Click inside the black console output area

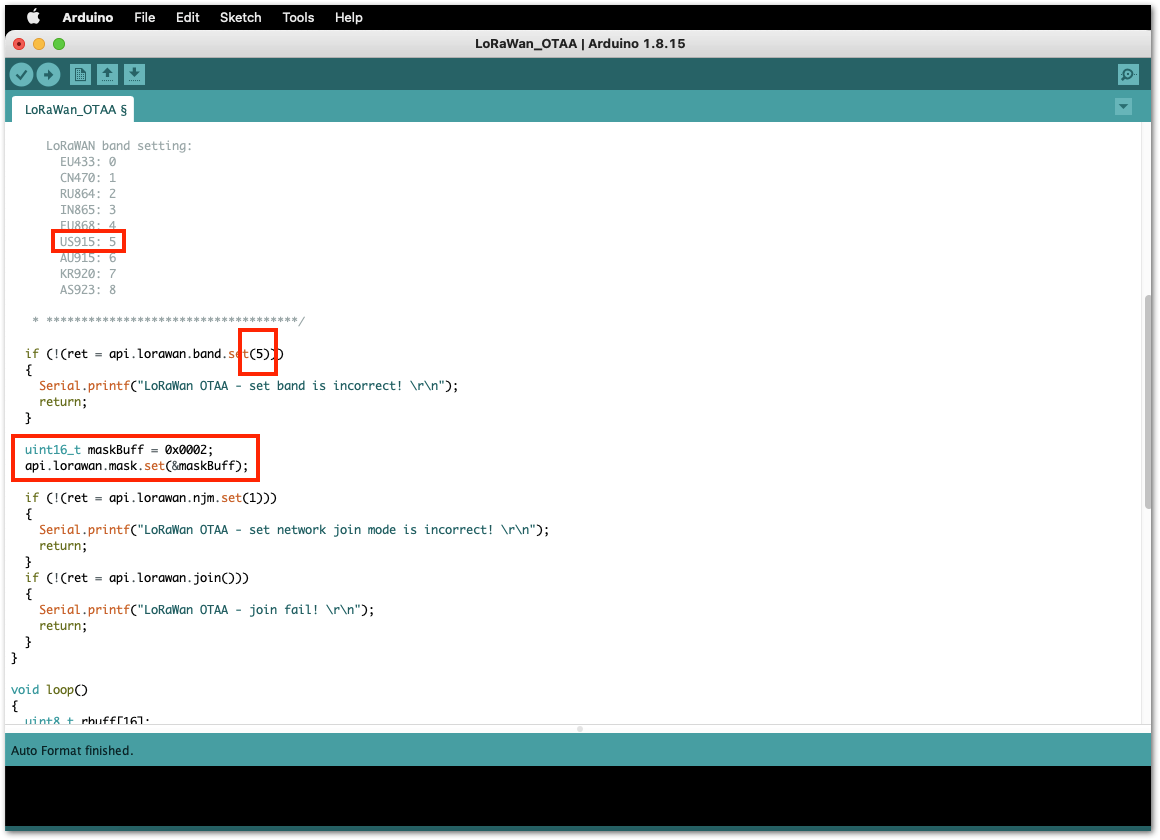pos(579,796)
